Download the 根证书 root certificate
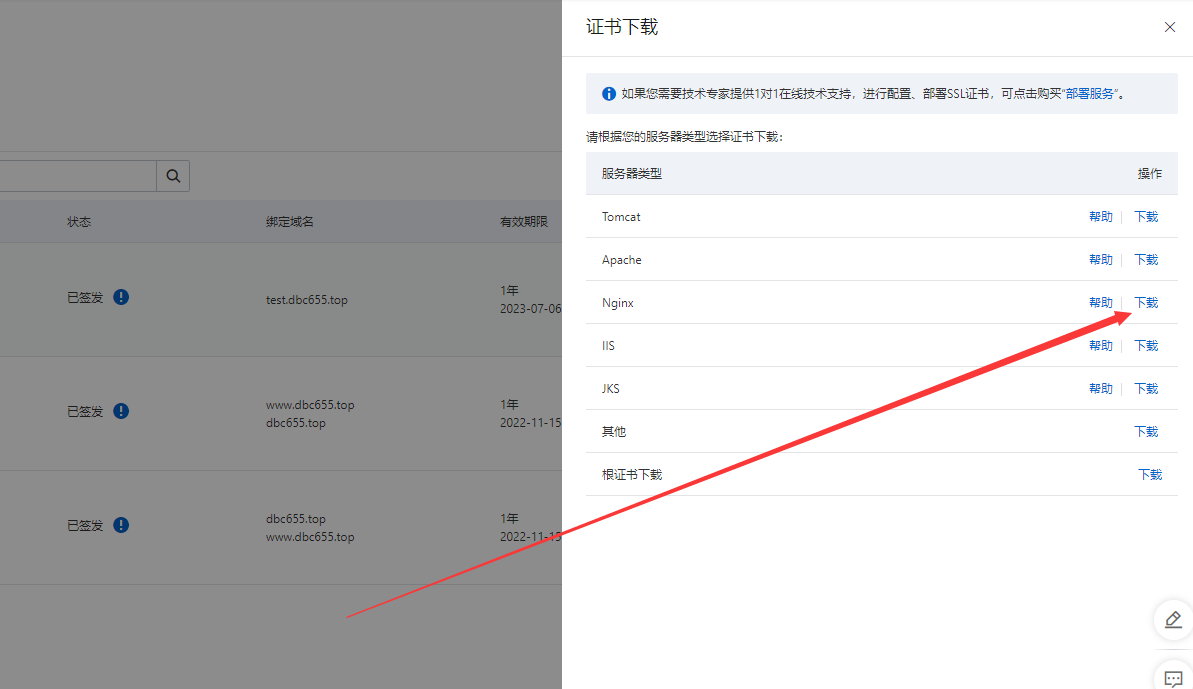Viewport: 1193px width, 689px height. tap(1150, 475)
